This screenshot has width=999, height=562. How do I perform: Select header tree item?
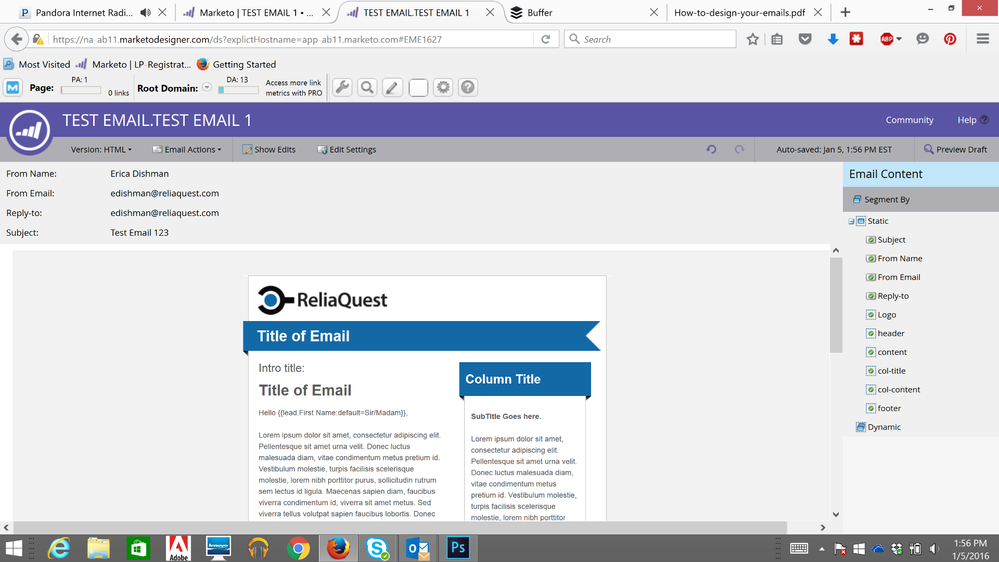coord(891,333)
